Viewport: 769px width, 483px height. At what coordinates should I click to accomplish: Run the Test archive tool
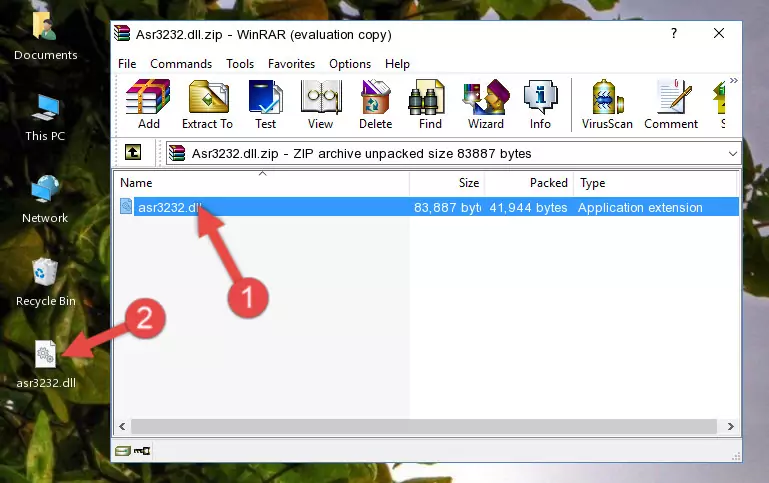[265, 104]
